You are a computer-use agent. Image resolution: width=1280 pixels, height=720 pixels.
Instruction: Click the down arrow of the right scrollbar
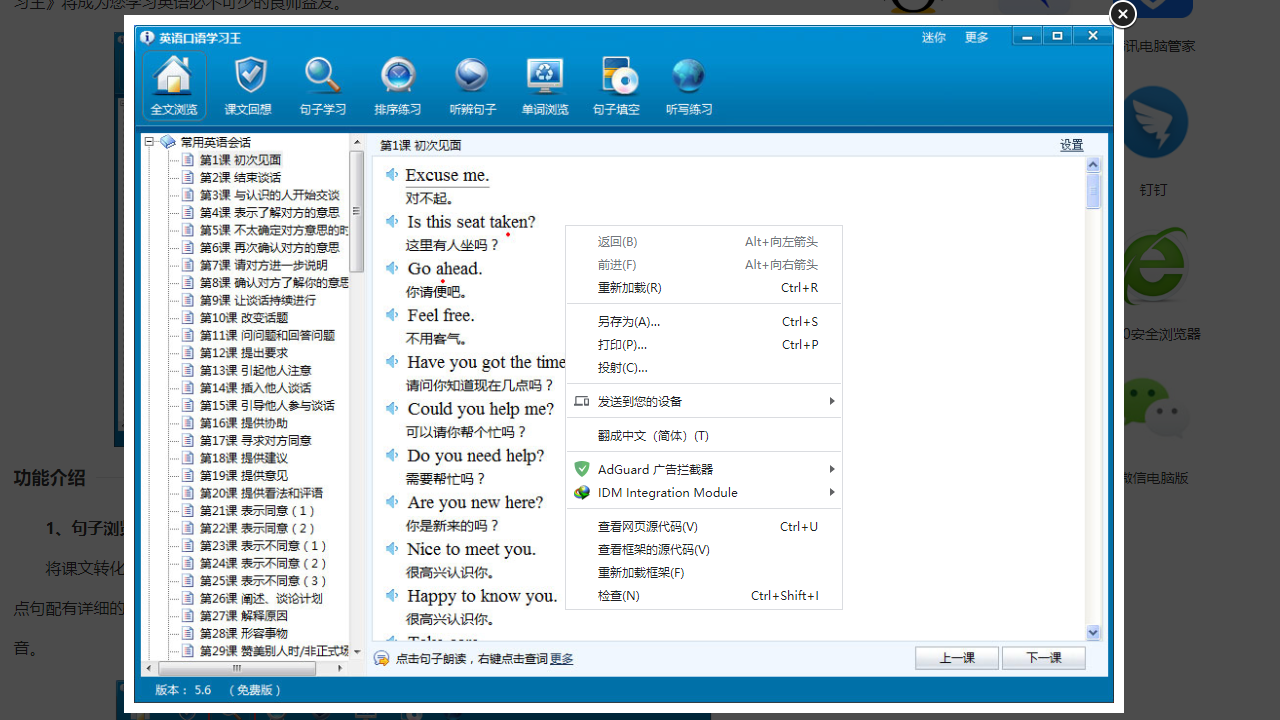tap(1093, 632)
